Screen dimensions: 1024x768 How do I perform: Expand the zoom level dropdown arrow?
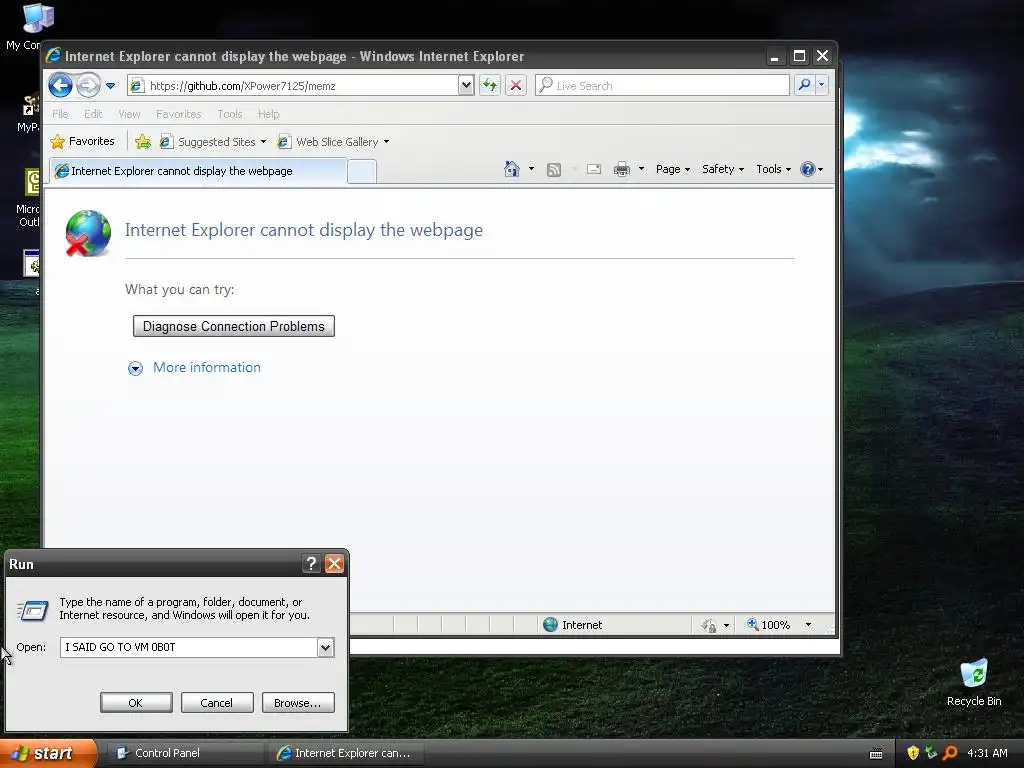click(808, 625)
